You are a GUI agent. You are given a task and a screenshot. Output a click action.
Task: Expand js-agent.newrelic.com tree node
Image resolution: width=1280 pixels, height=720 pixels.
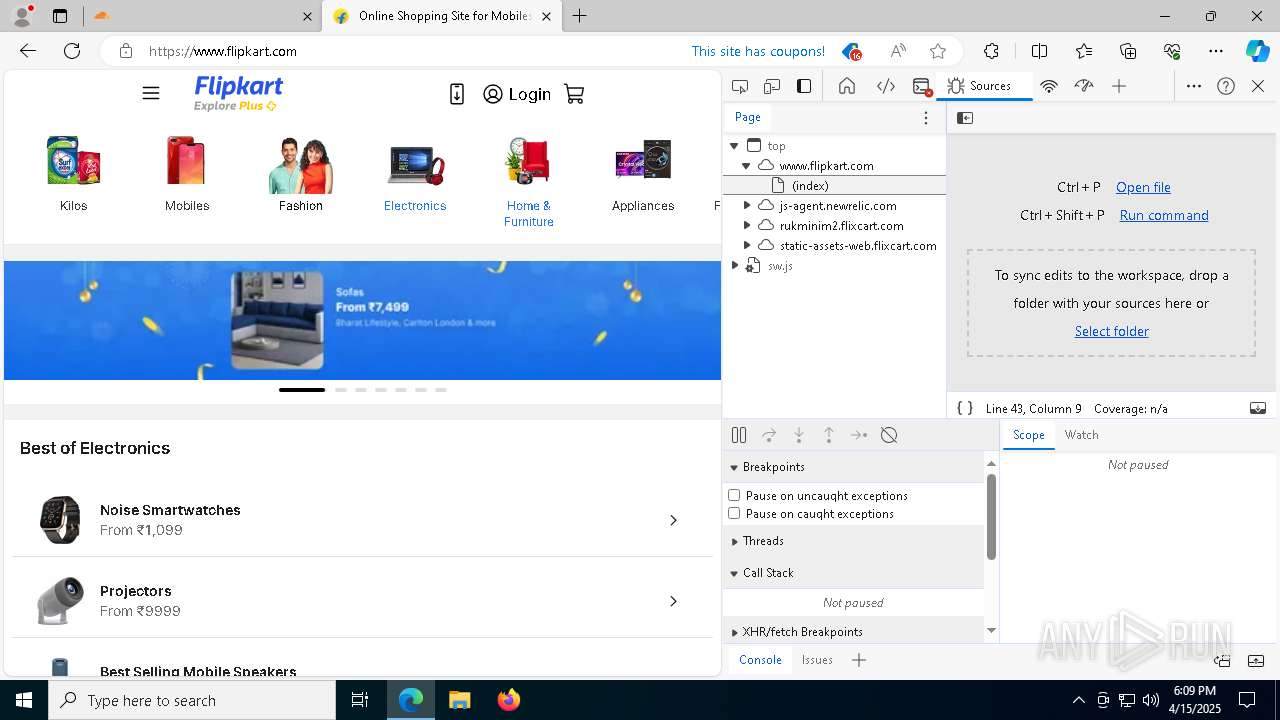tap(746, 205)
